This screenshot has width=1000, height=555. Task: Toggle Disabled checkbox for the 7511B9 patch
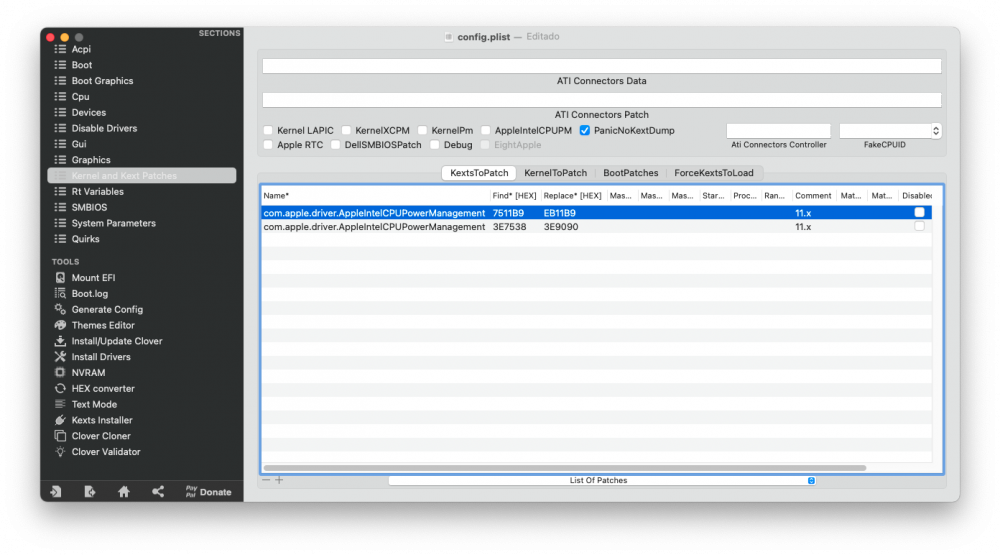[919, 212]
